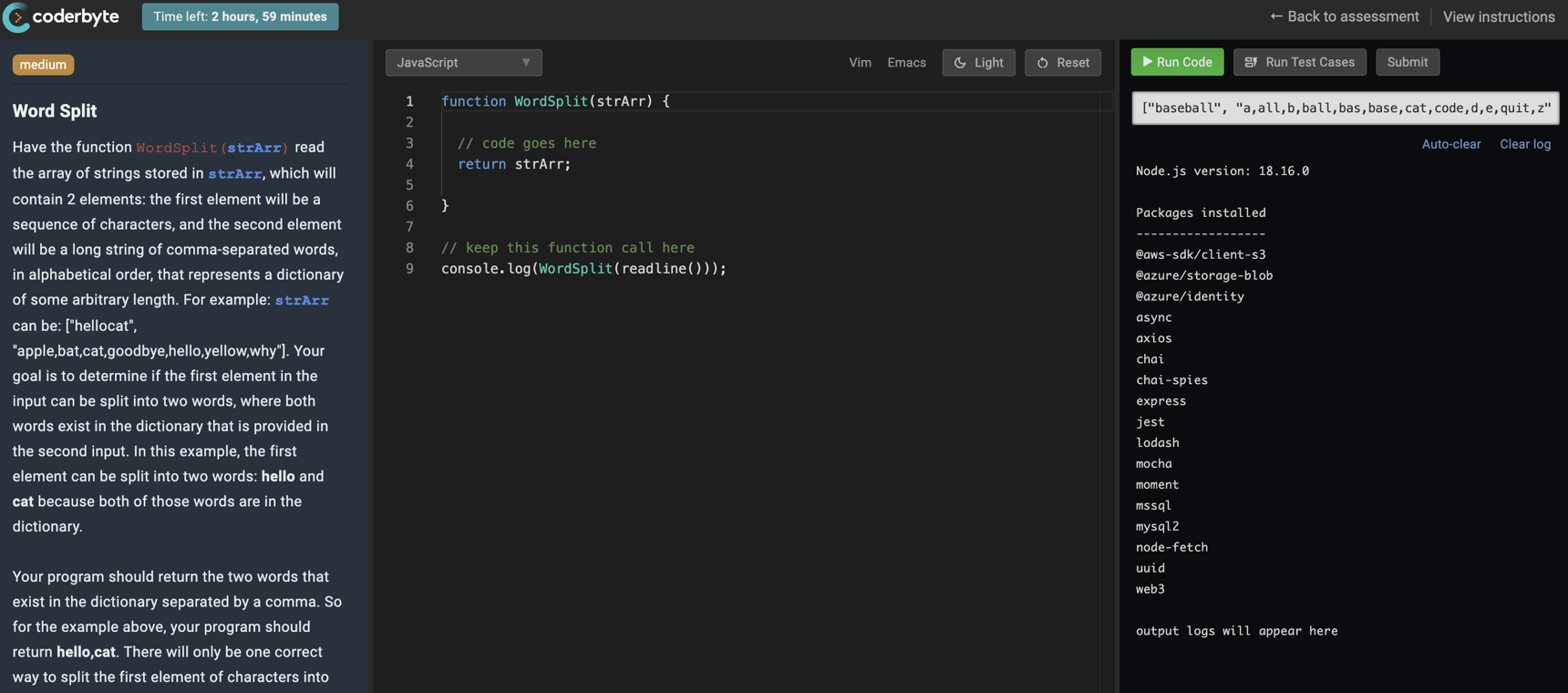The width and height of the screenshot is (1568, 693).
Task: Enable Auto-clear for the log
Action: [x=1450, y=144]
